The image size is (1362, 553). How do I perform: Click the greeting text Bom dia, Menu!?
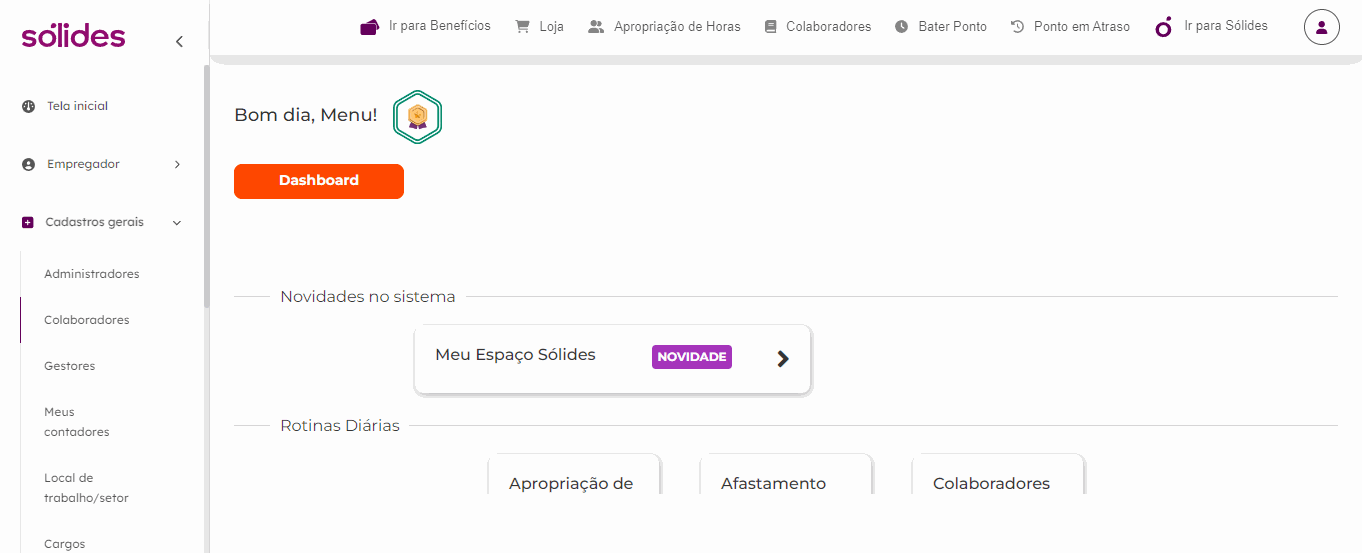[306, 115]
